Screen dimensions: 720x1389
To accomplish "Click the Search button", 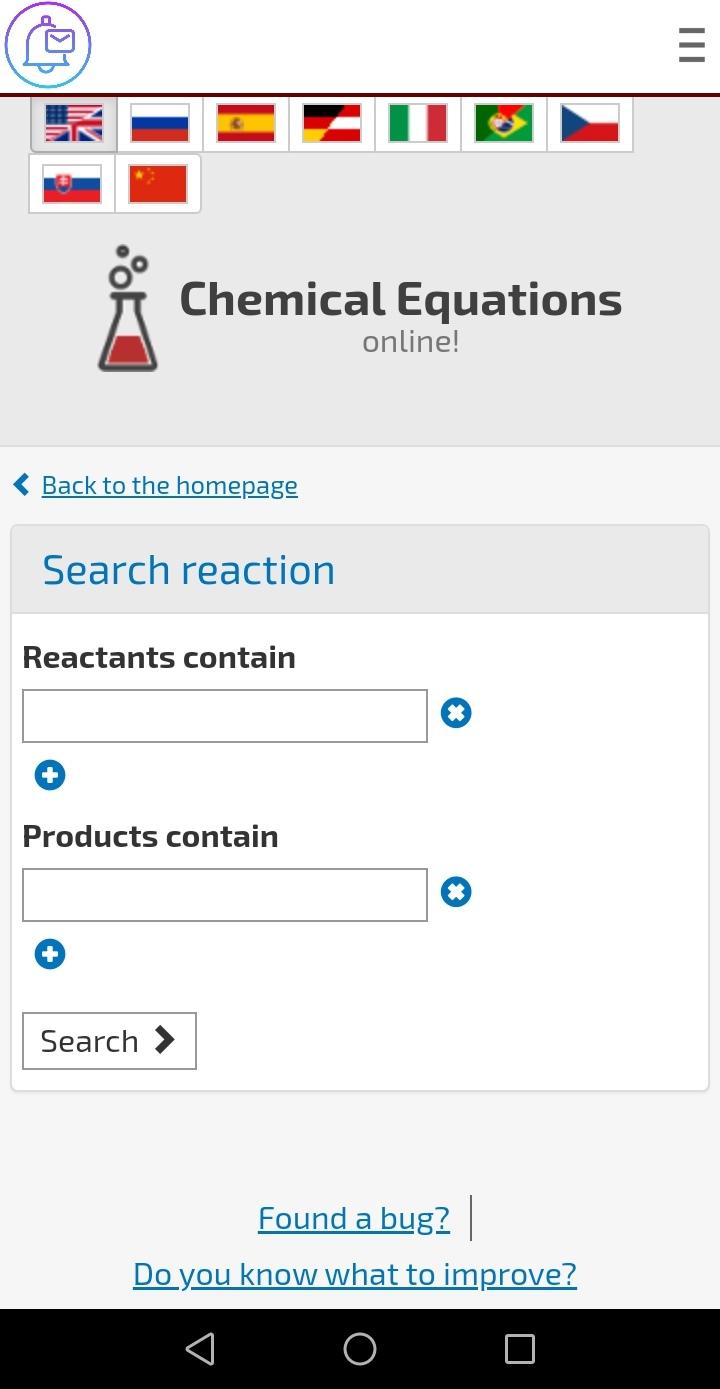I will point(109,1041).
